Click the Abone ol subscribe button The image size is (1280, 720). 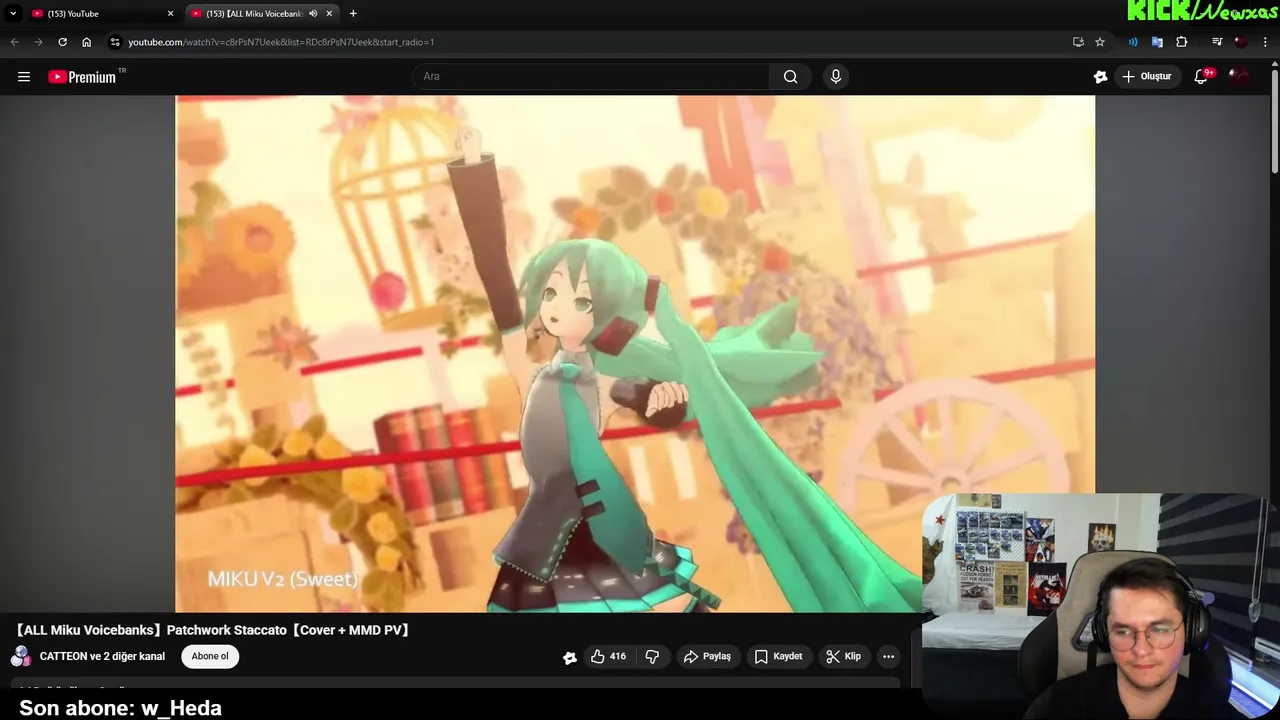point(210,656)
